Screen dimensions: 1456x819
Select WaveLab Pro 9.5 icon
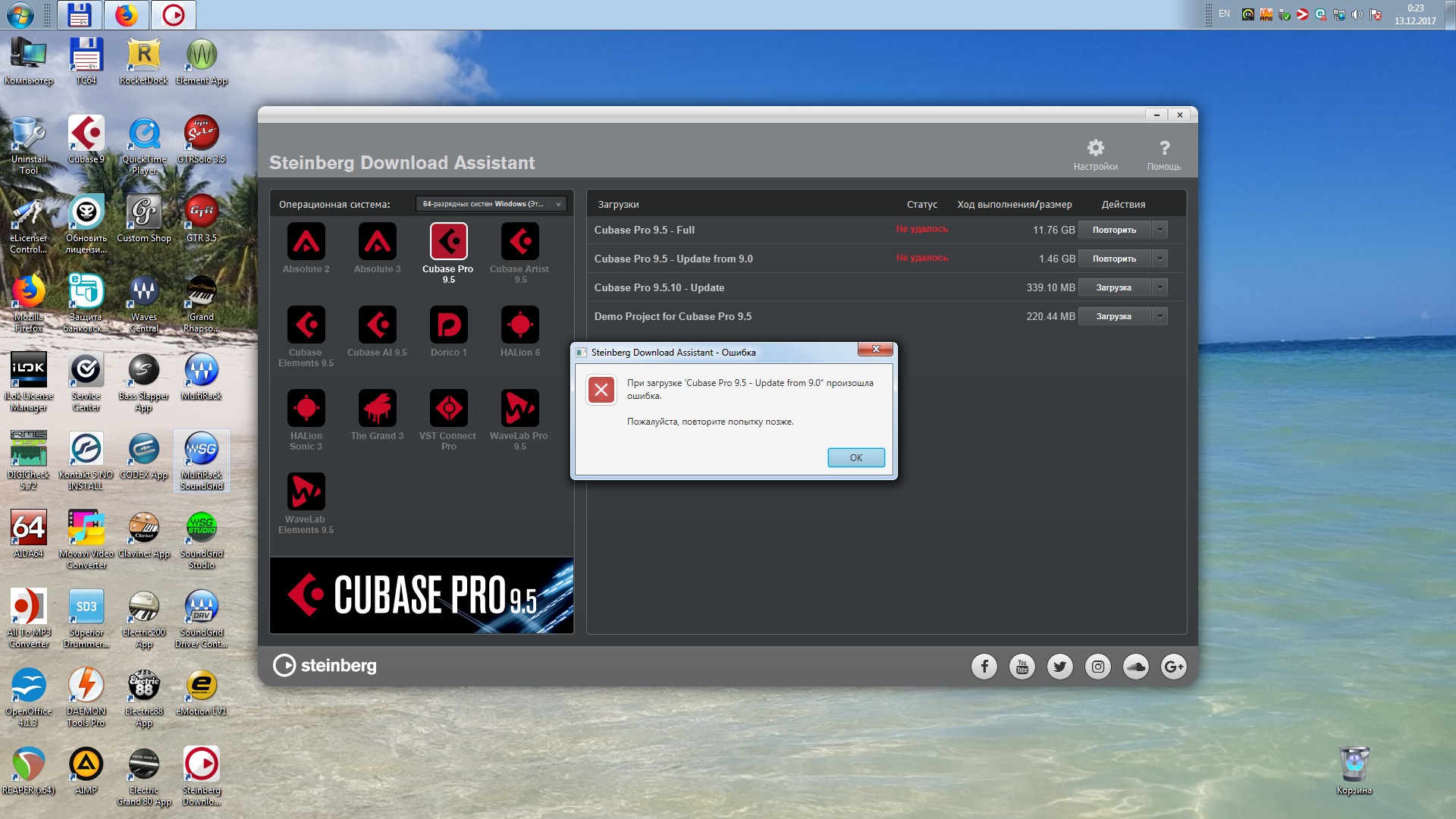519,409
